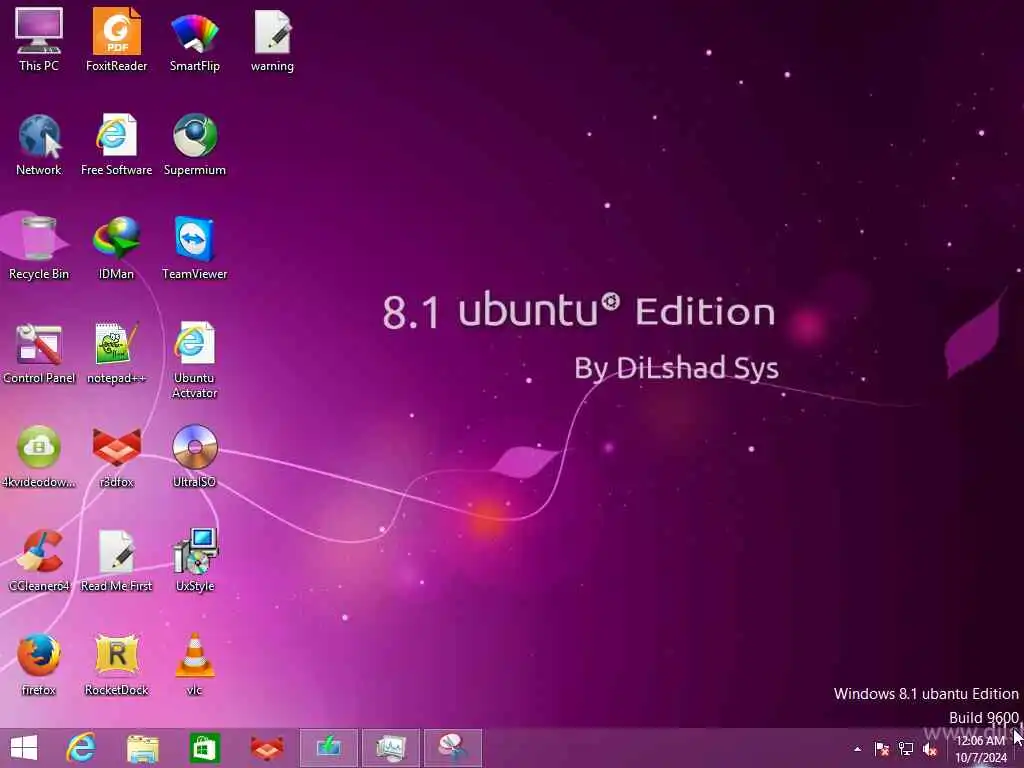Click the notepad++ desktop shortcut
Image resolution: width=1024 pixels, height=768 pixels.
(116, 353)
